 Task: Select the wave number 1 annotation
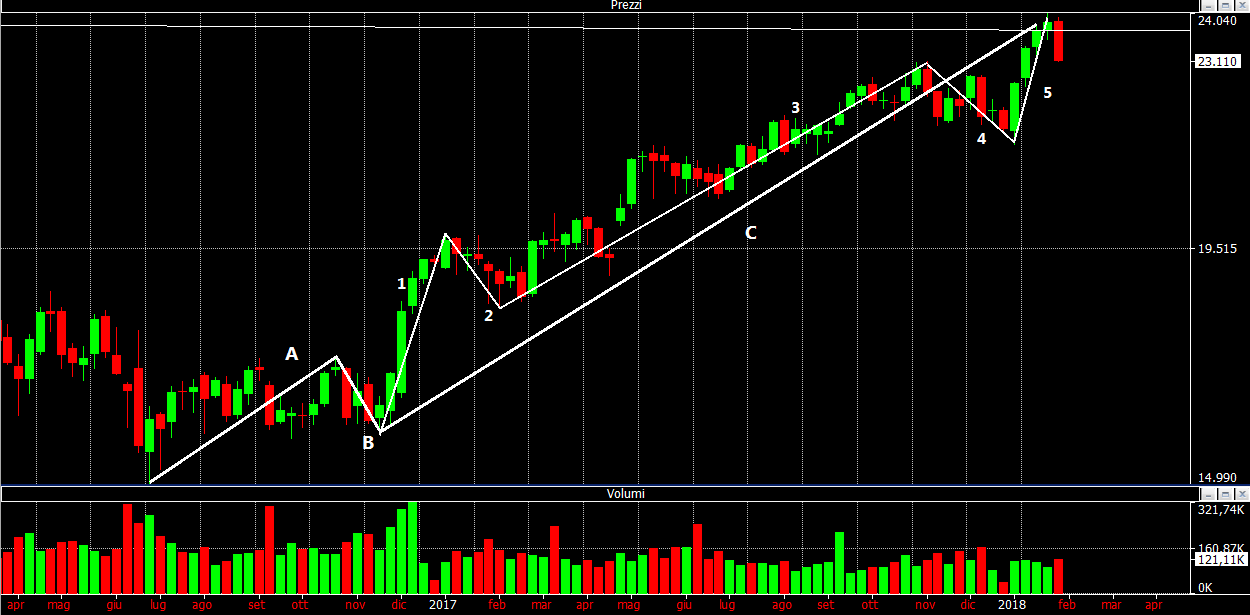[x=402, y=284]
